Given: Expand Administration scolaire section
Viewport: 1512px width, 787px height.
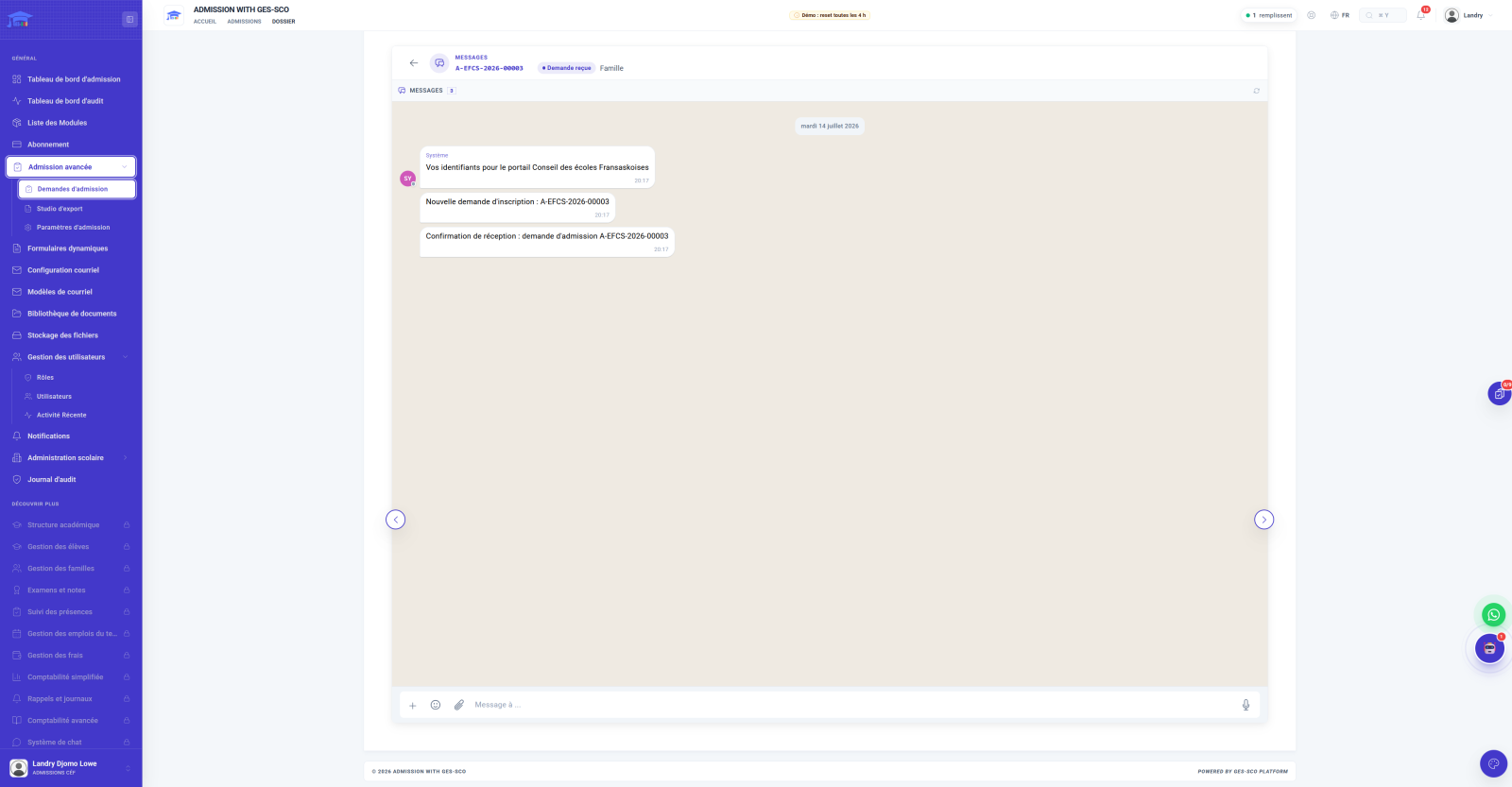Looking at the screenshot, I should click(x=71, y=458).
